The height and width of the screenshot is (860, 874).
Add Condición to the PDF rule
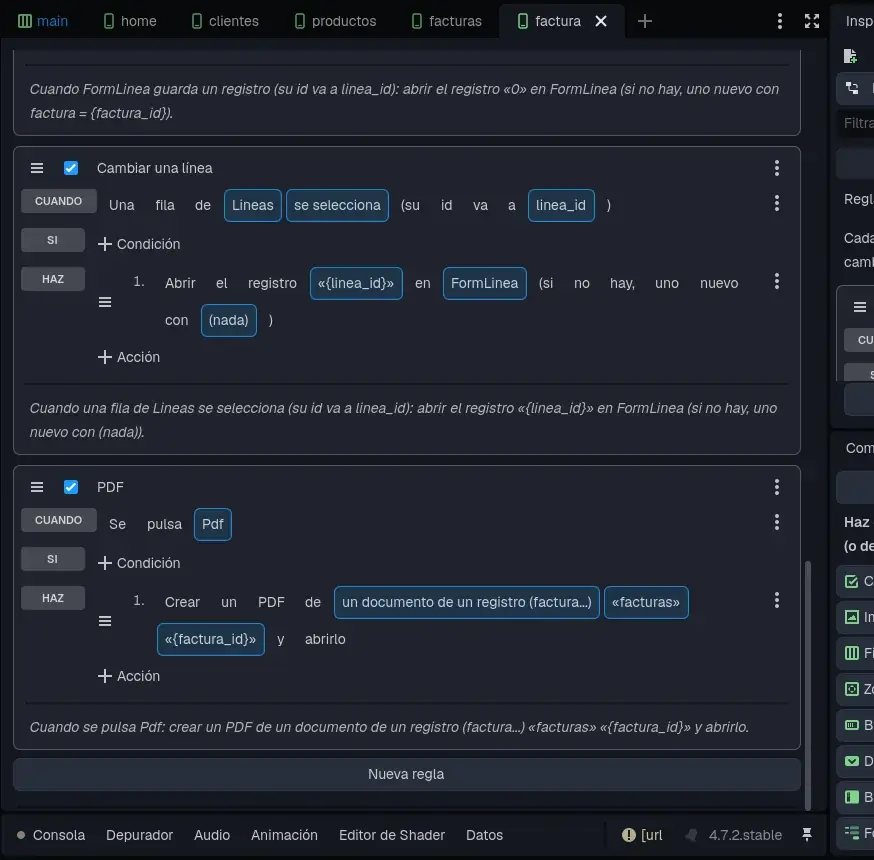click(139, 563)
